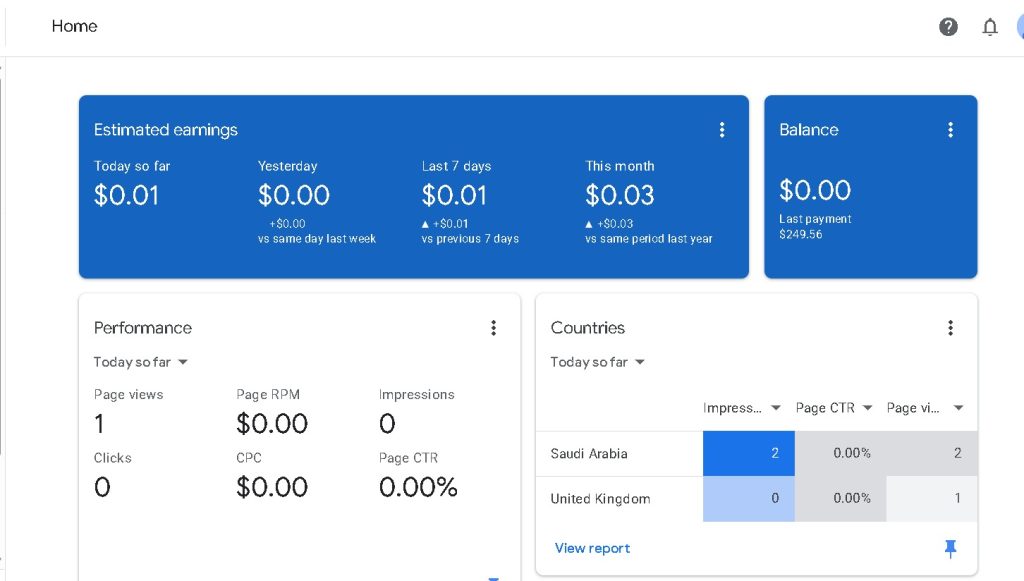
Task: Select the United Kingdom country row
Action: [x=600, y=499]
